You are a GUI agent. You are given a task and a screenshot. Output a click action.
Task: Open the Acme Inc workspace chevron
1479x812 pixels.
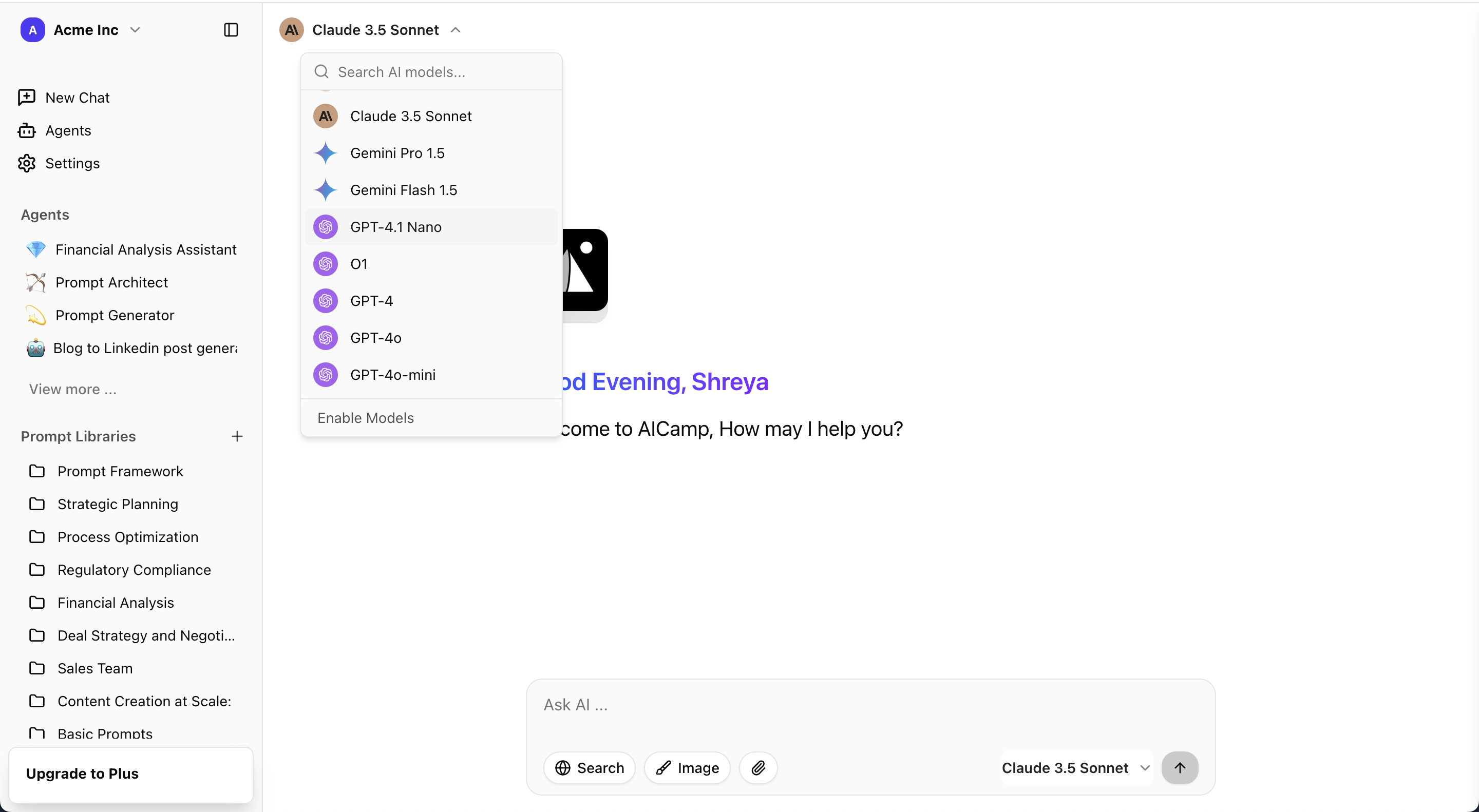(x=135, y=30)
